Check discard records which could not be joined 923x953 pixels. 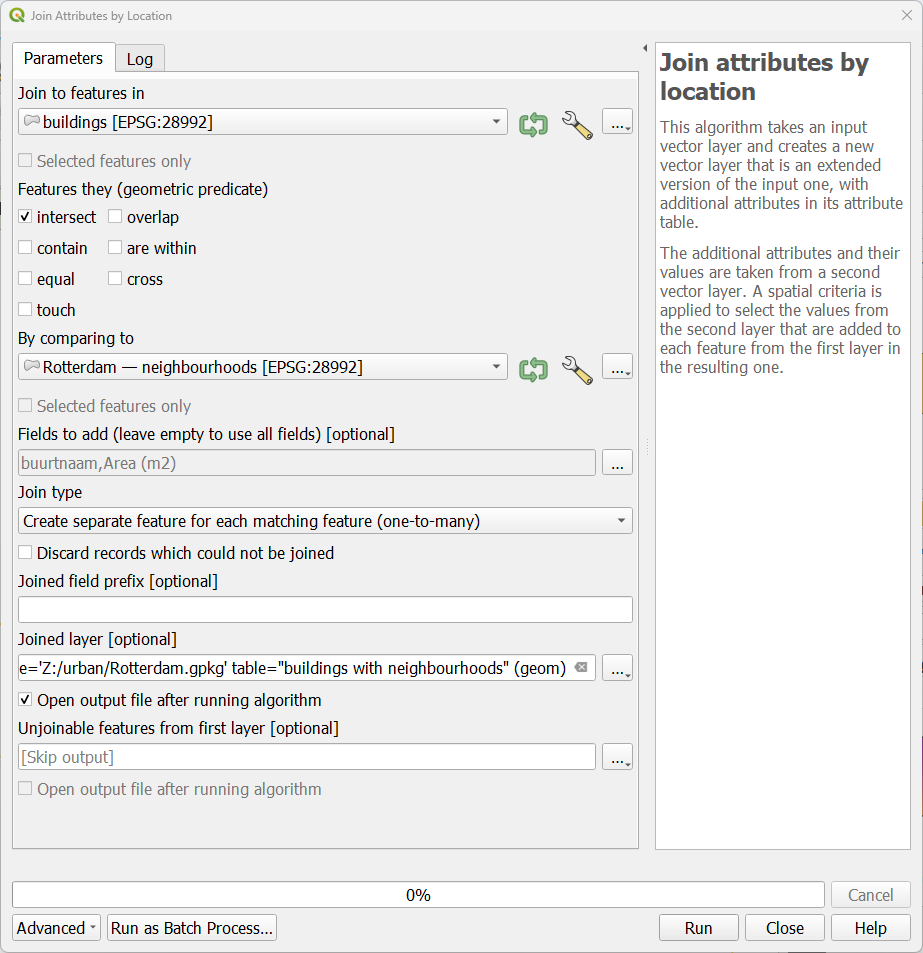tap(24, 552)
